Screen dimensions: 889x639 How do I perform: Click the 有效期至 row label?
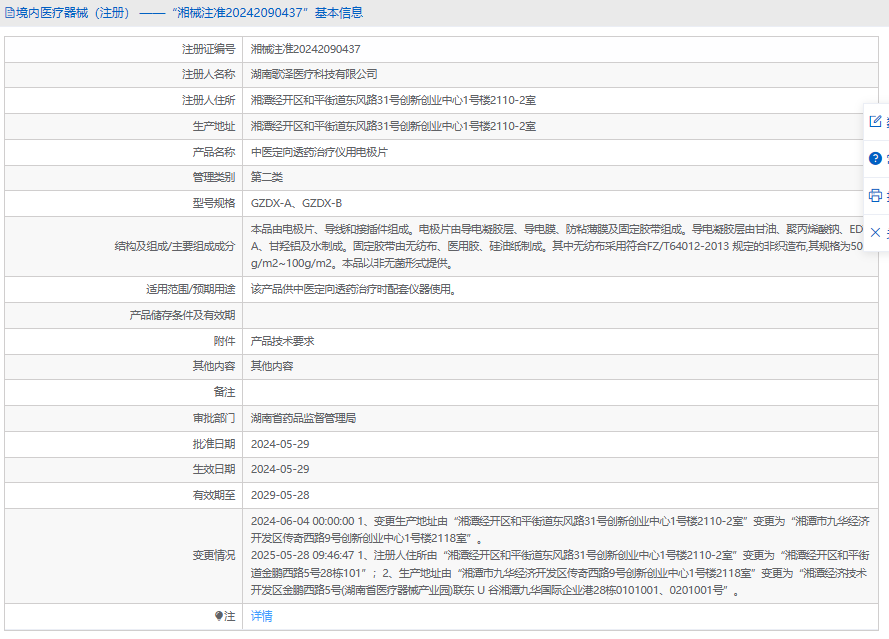[214, 496]
